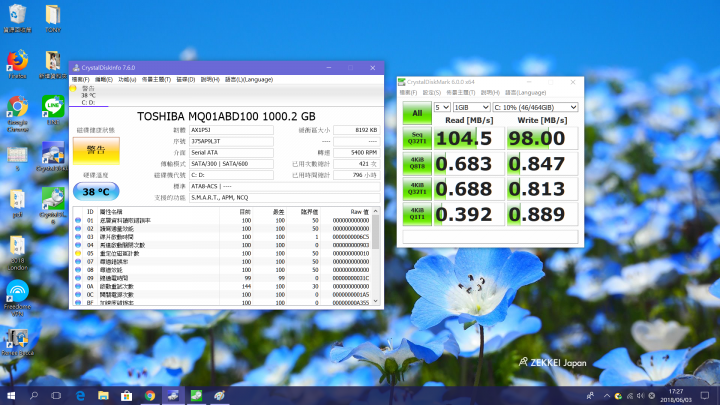The height and width of the screenshot is (405, 720).
Task: Select SMART attribute row 09
Action: 222,278
